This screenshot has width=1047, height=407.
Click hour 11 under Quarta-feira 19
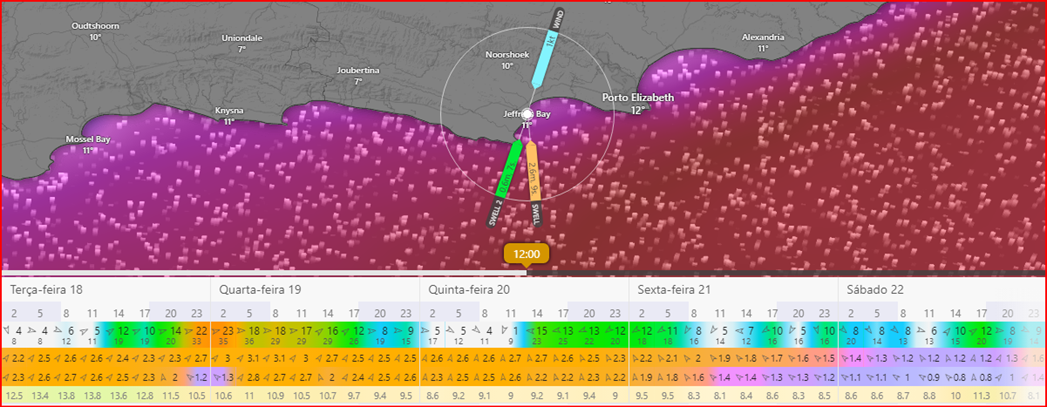302,312
